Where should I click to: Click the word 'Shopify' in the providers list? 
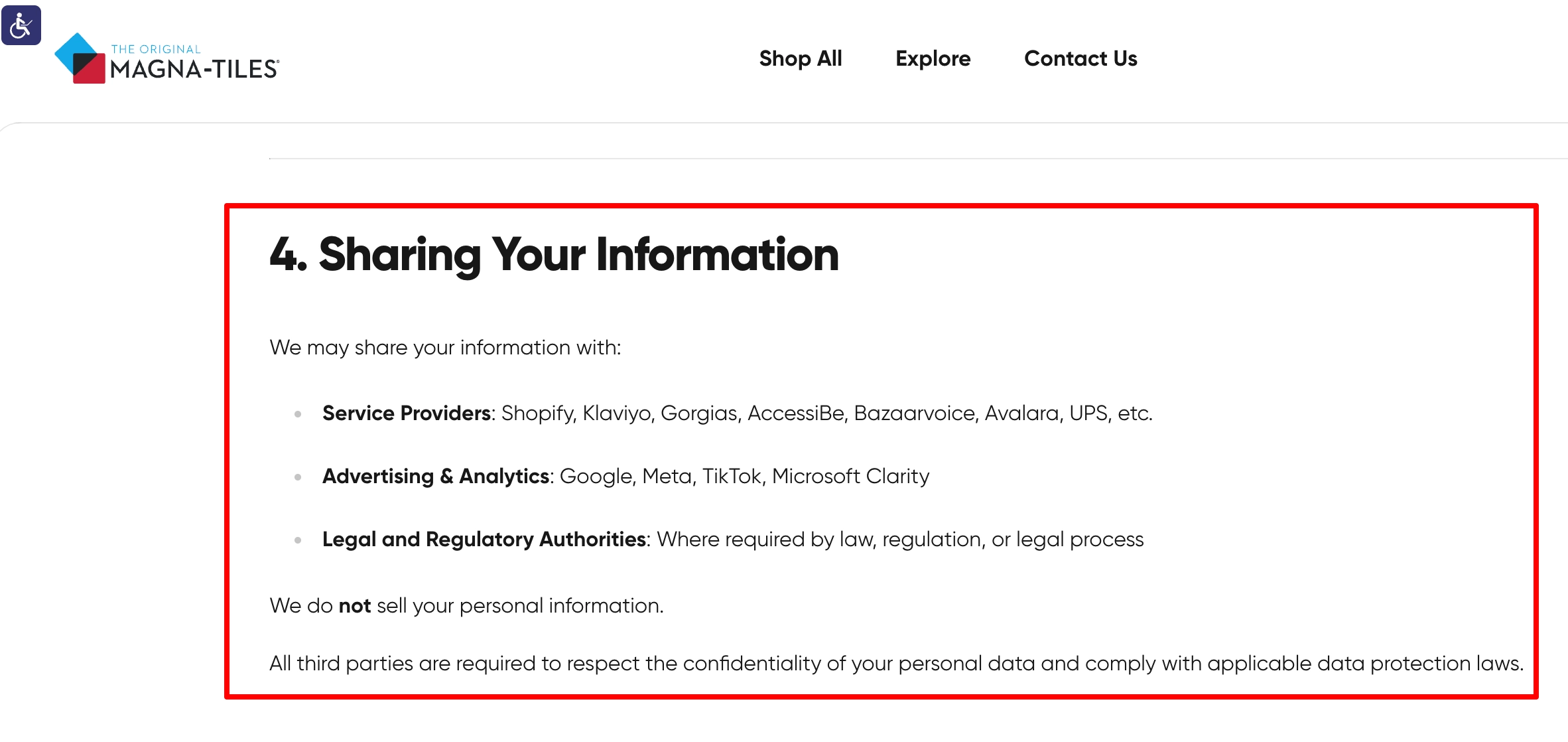pos(541,413)
